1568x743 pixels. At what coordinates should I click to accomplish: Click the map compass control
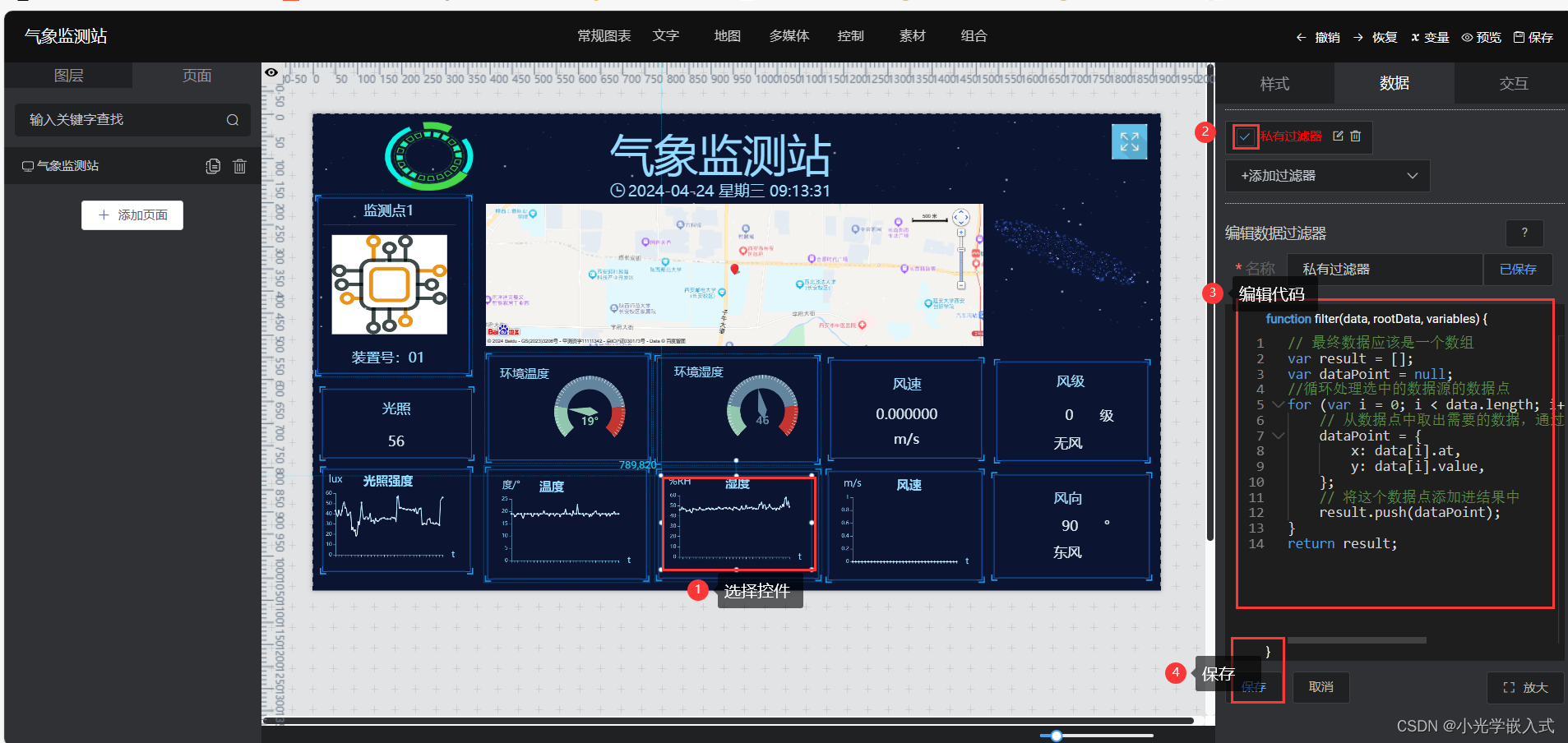click(961, 218)
